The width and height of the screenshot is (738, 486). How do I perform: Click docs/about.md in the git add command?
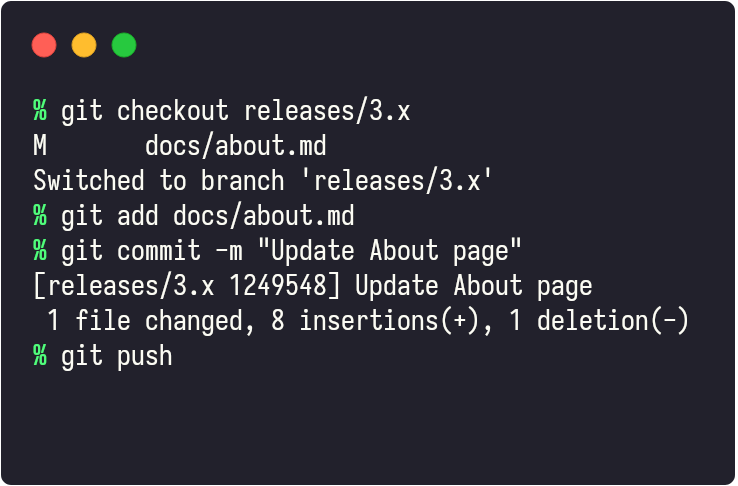pos(264,216)
